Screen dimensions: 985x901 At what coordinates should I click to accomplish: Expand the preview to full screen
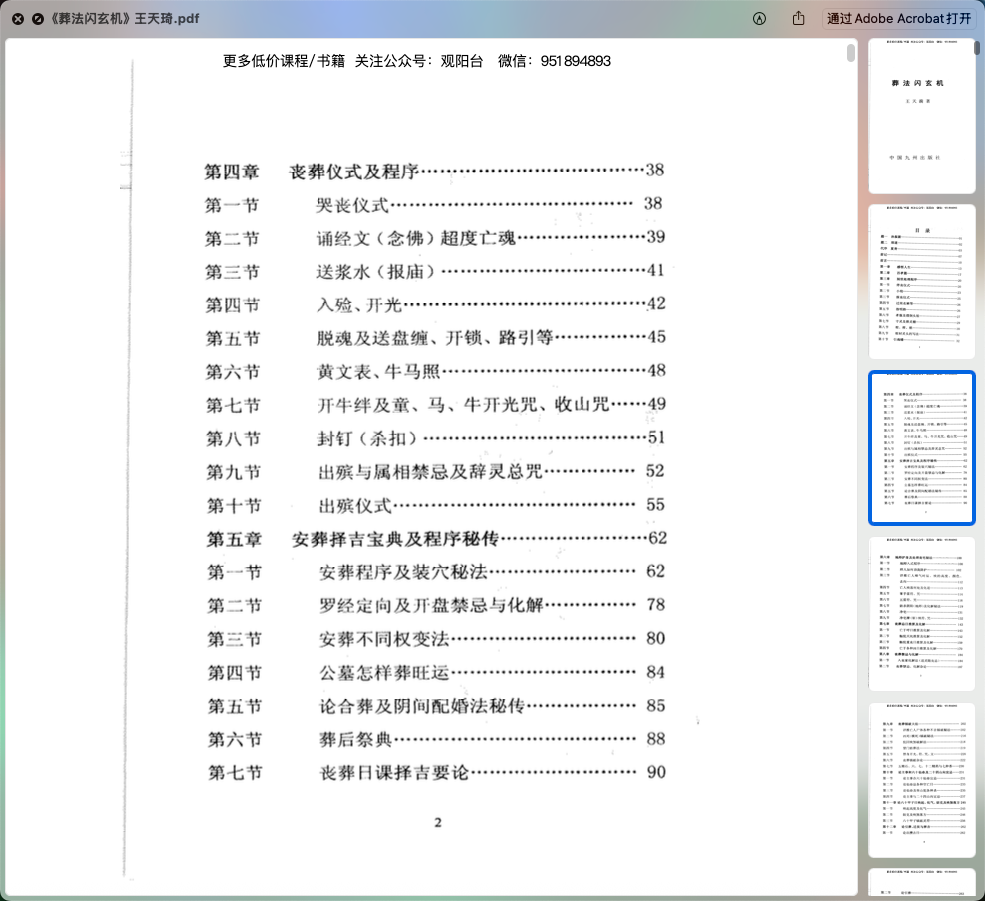coord(37,19)
